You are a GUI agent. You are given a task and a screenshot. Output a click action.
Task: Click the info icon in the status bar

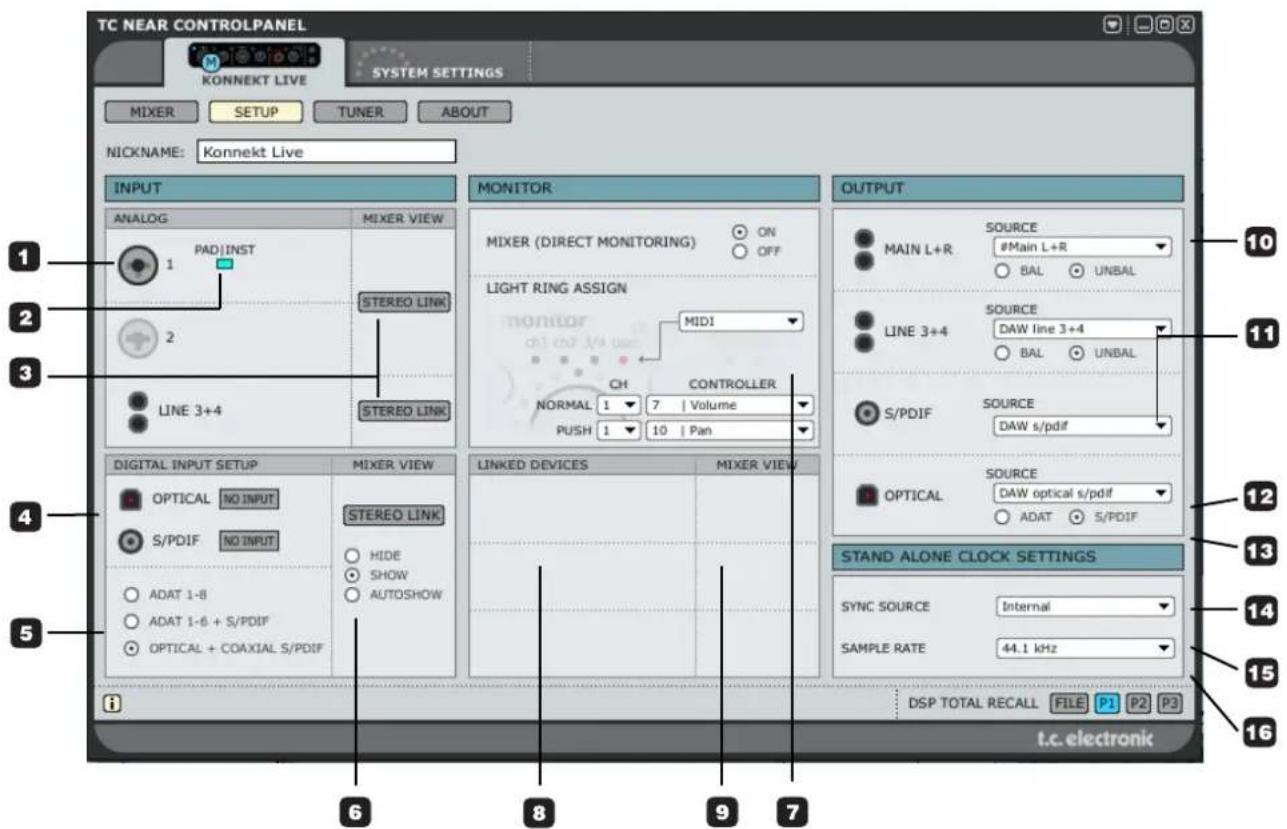click(111, 703)
